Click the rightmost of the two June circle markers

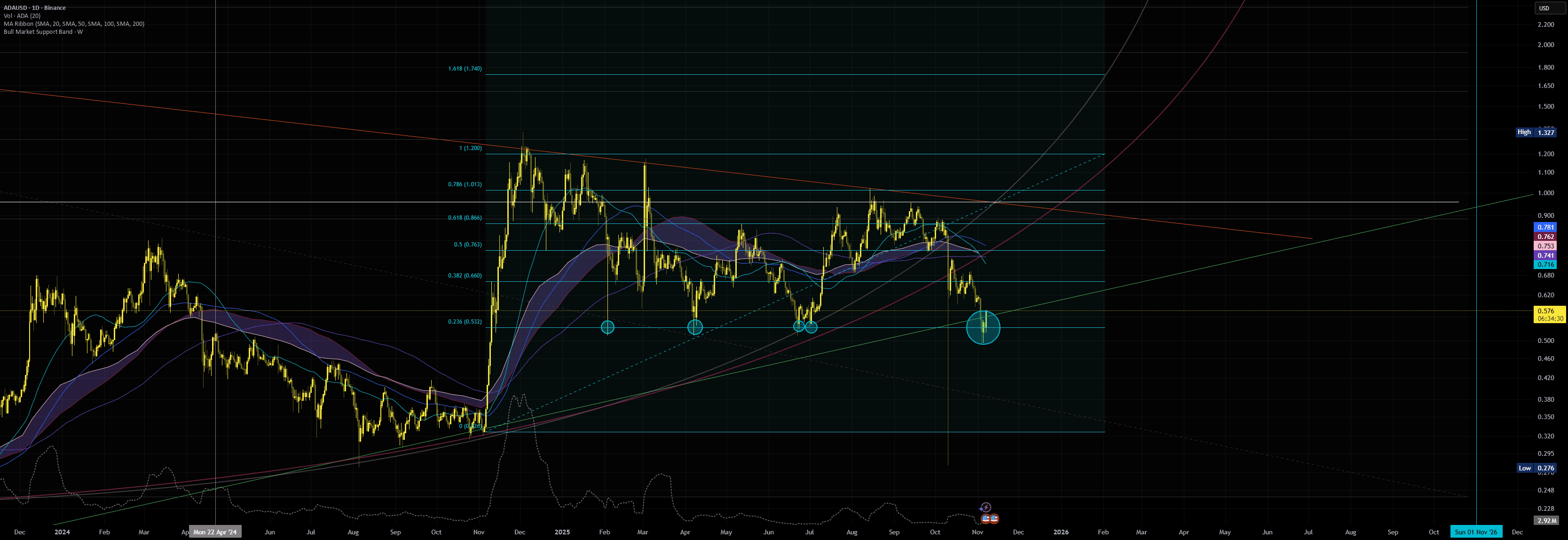click(812, 327)
